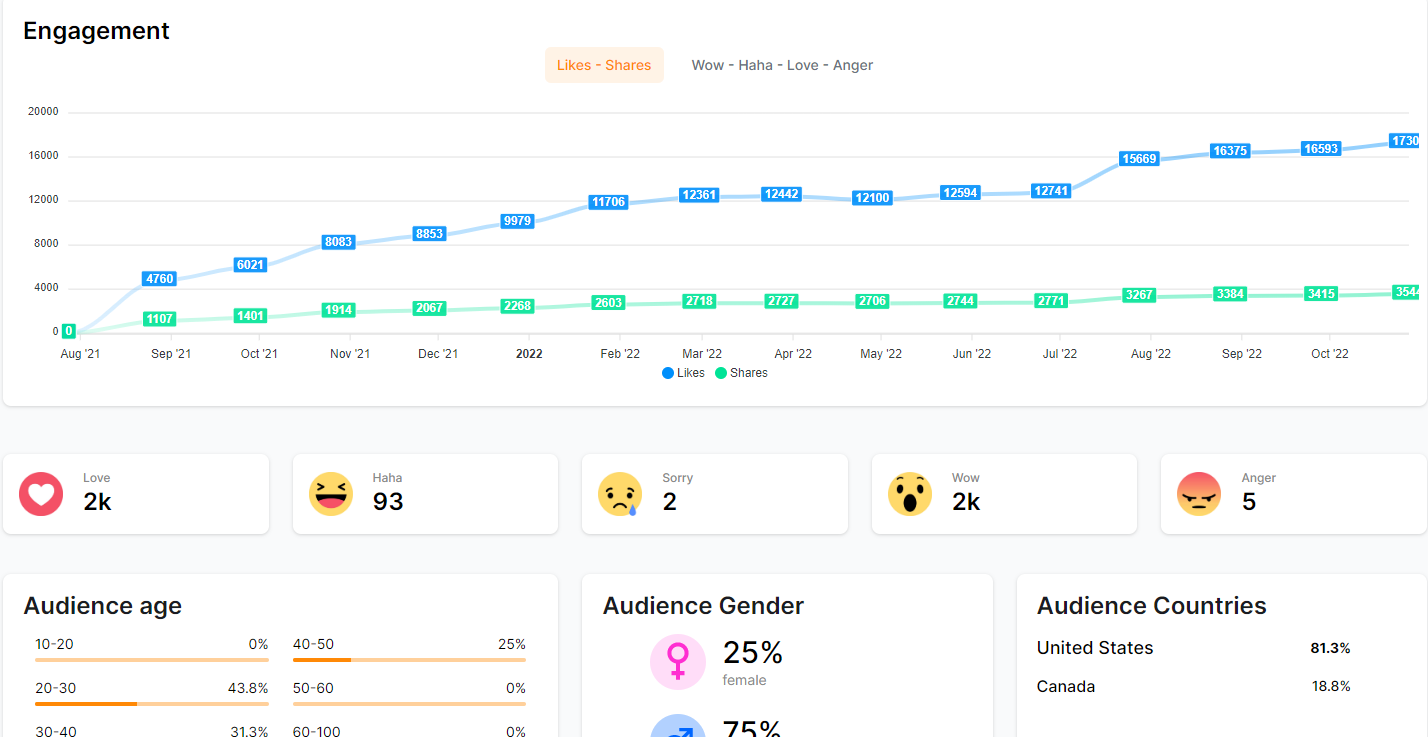Click the Canada country row
The height and width of the screenshot is (737, 1428).
pyautogui.click(x=1194, y=686)
